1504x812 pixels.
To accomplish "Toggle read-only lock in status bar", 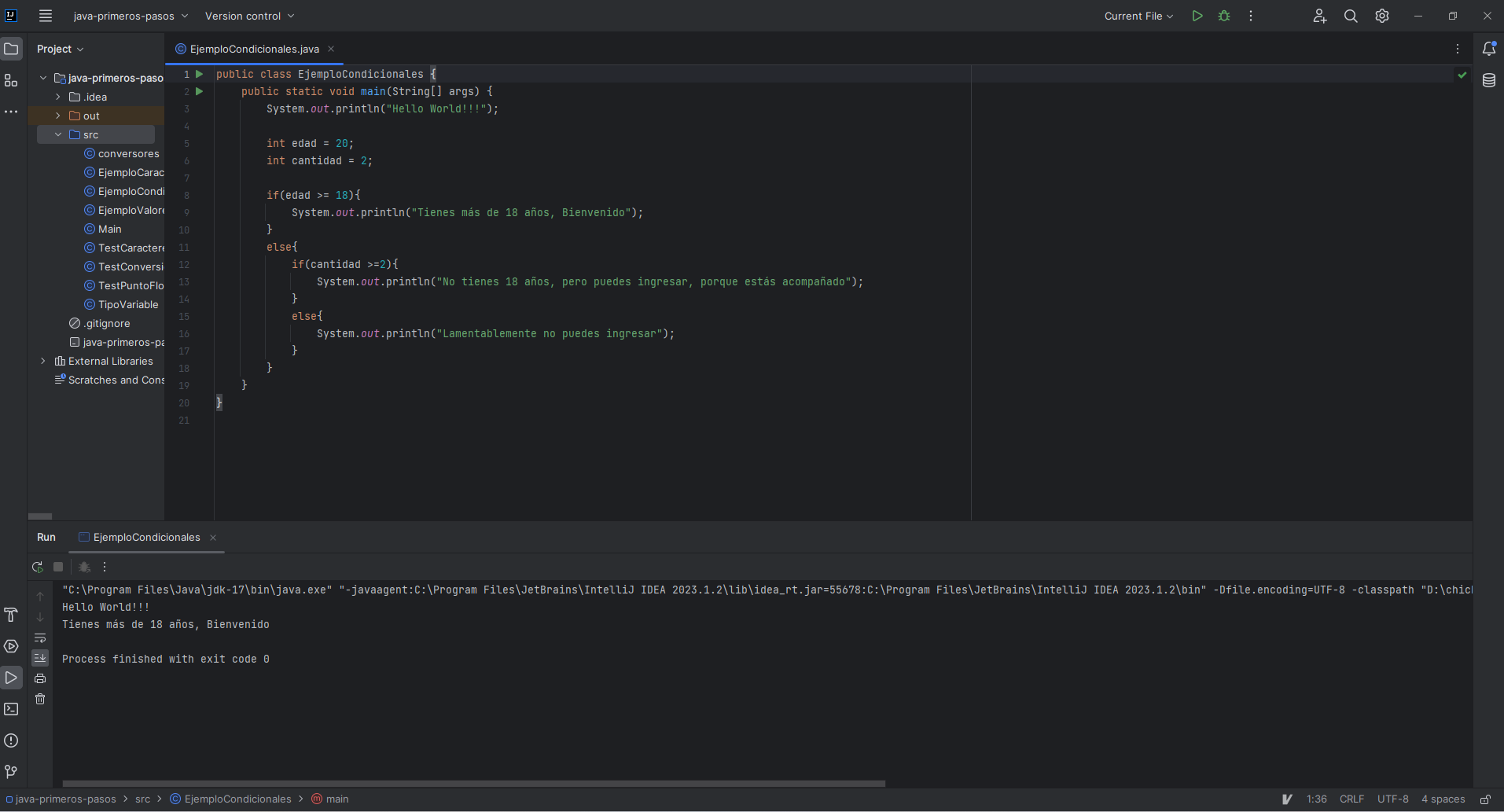I will pyautogui.click(x=1485, y=799).
